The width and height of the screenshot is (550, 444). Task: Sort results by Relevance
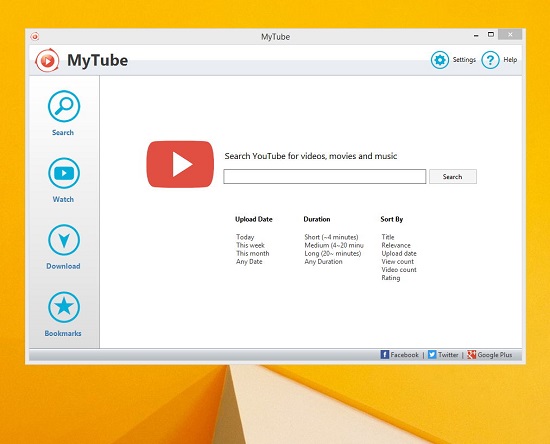coord(396,245)
